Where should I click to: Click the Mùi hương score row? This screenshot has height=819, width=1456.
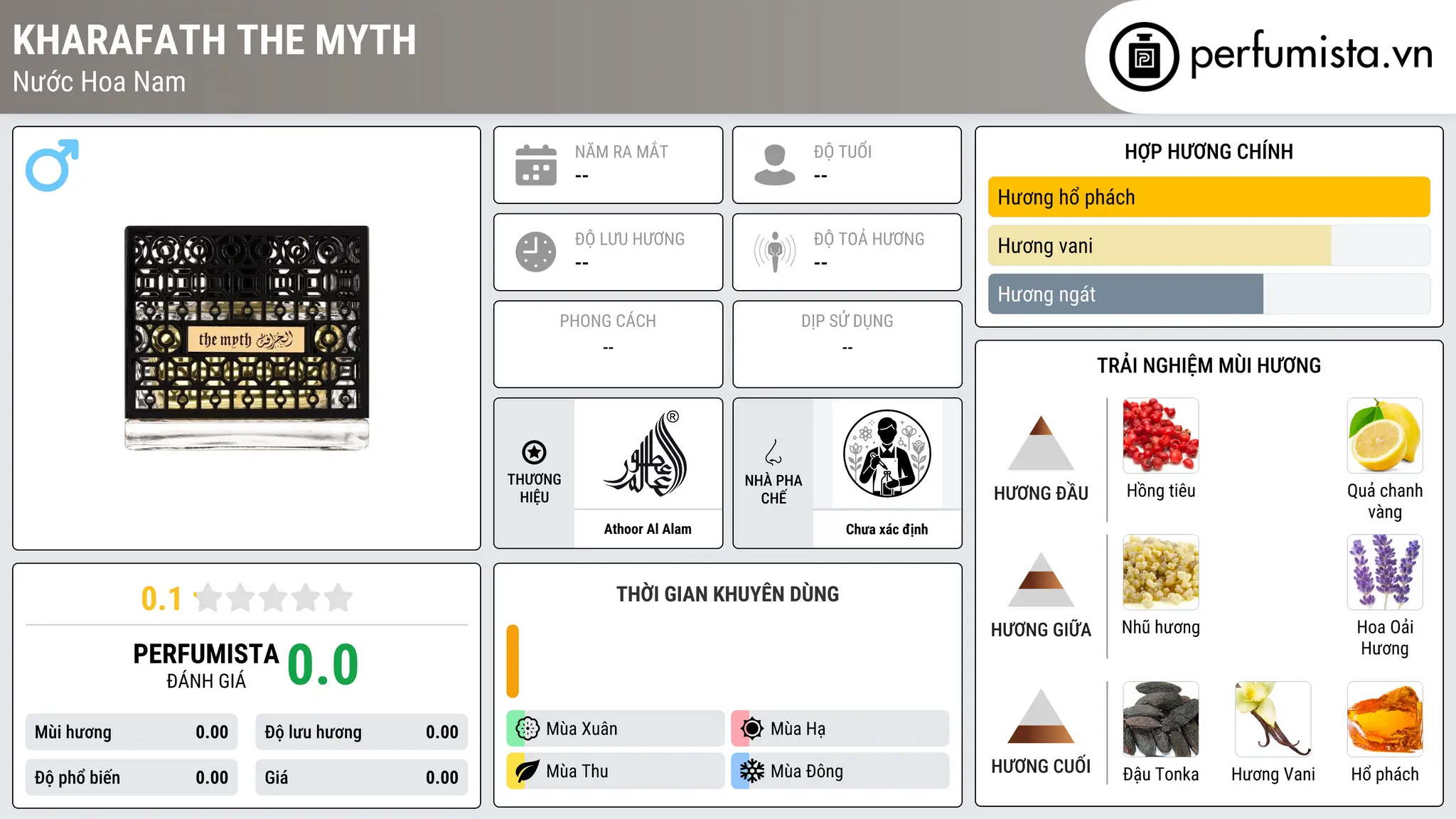(132, 732)
